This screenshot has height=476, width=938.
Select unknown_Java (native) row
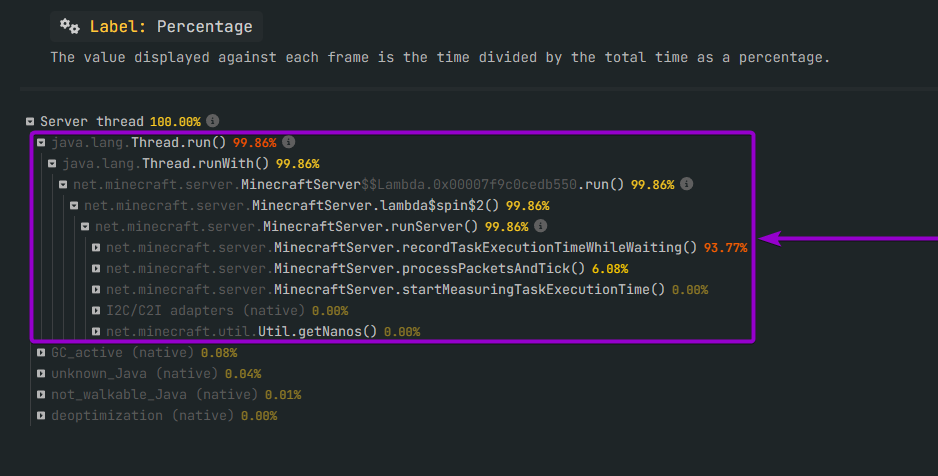(135, 374)
